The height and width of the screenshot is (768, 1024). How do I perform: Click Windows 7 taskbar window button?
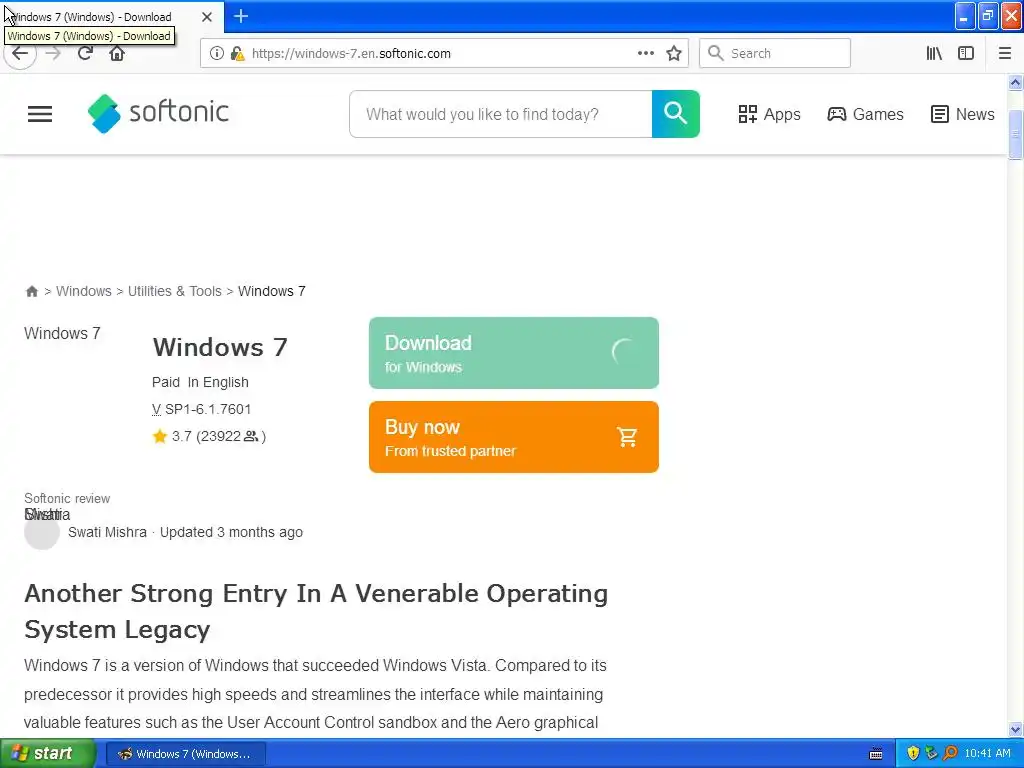(x=185, y=754)
